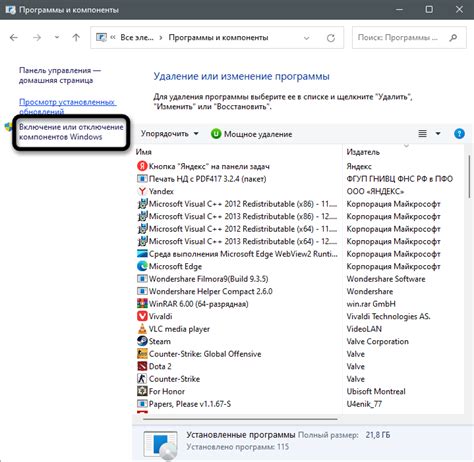Open recent locations dropdown arrow

[x=57, y=37]
